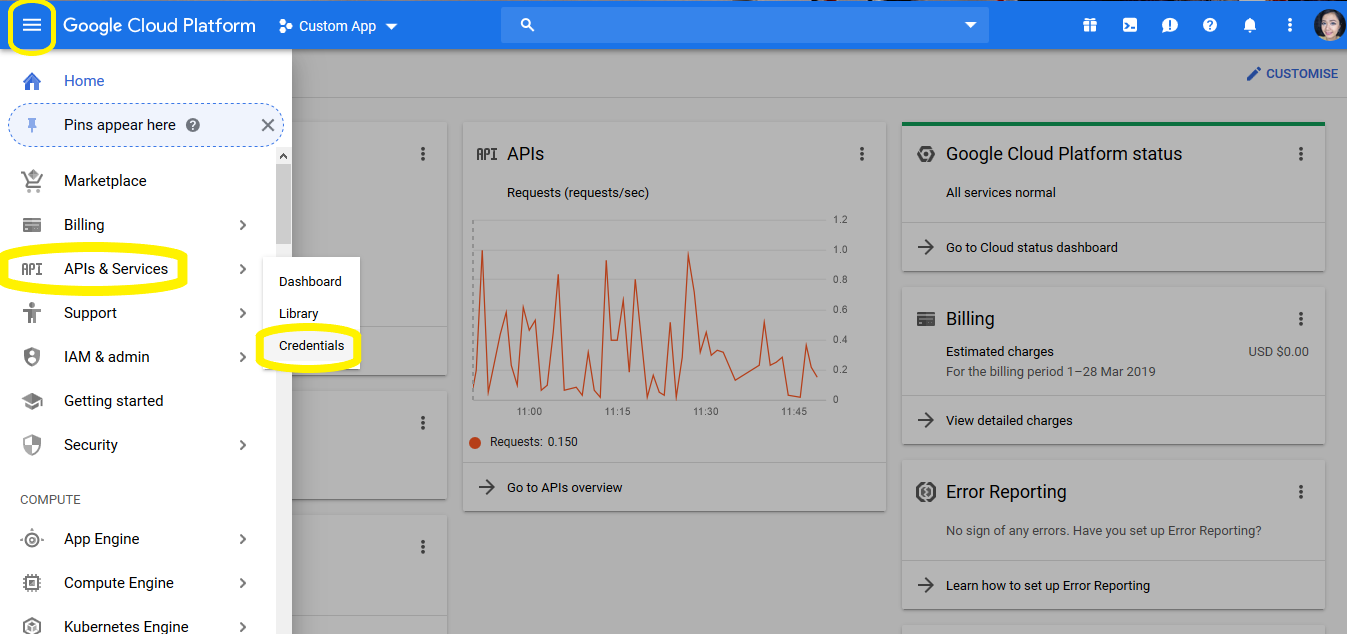Screen dimensions: 1347x634
Task: Click the top search input field
Action: (740, 25)
